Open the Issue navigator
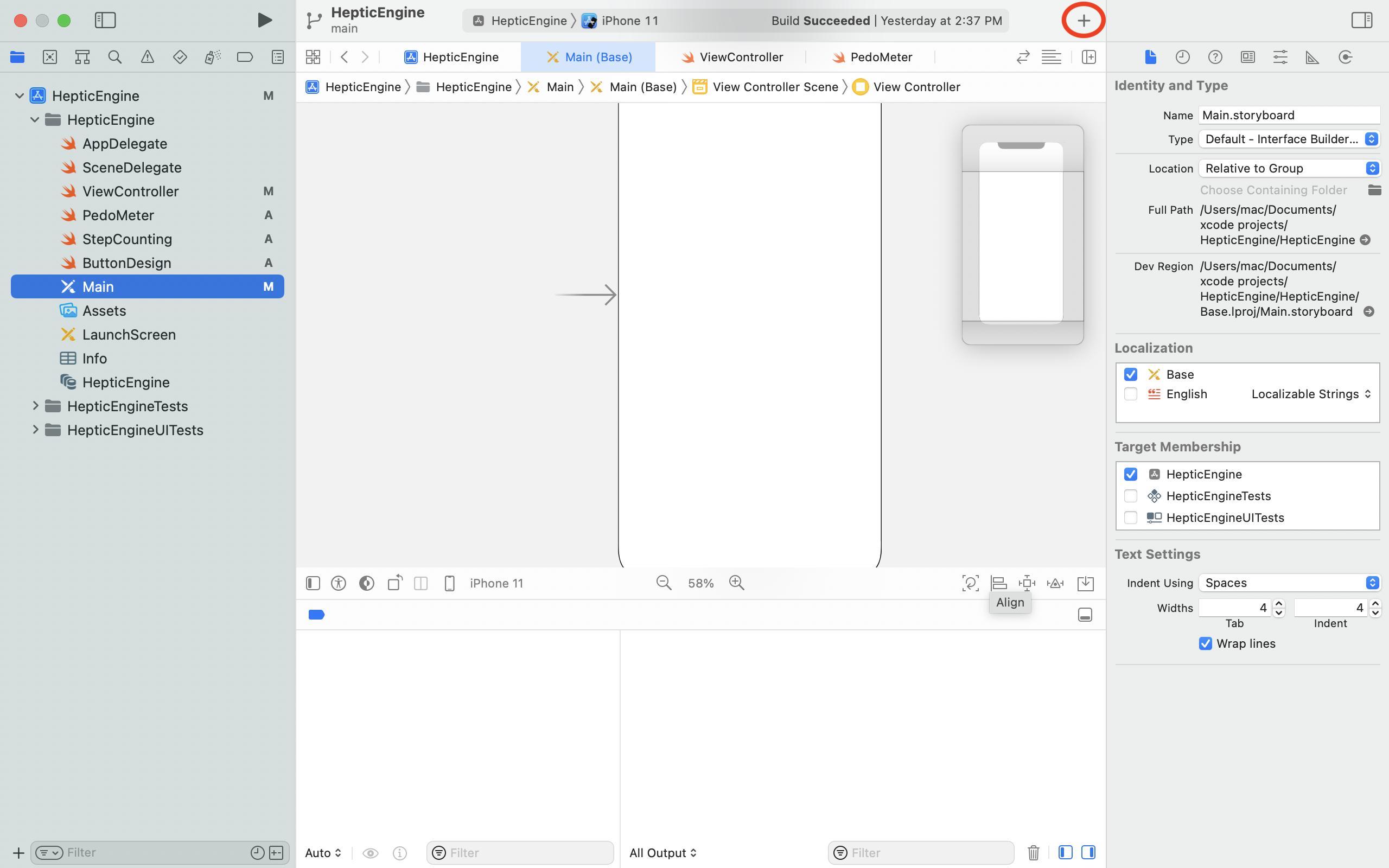This screenshot has width=1389, height=868. [148, 57]
